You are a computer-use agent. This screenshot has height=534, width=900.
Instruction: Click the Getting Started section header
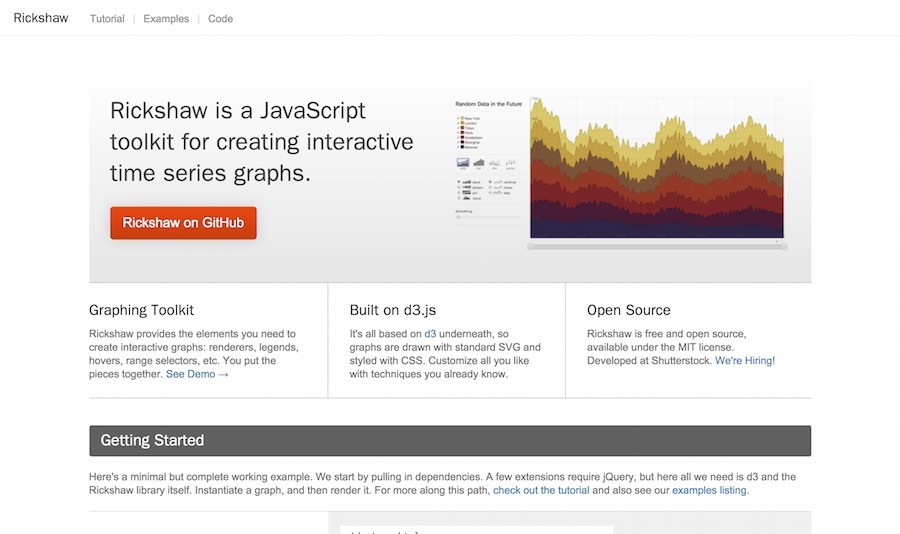450,441
